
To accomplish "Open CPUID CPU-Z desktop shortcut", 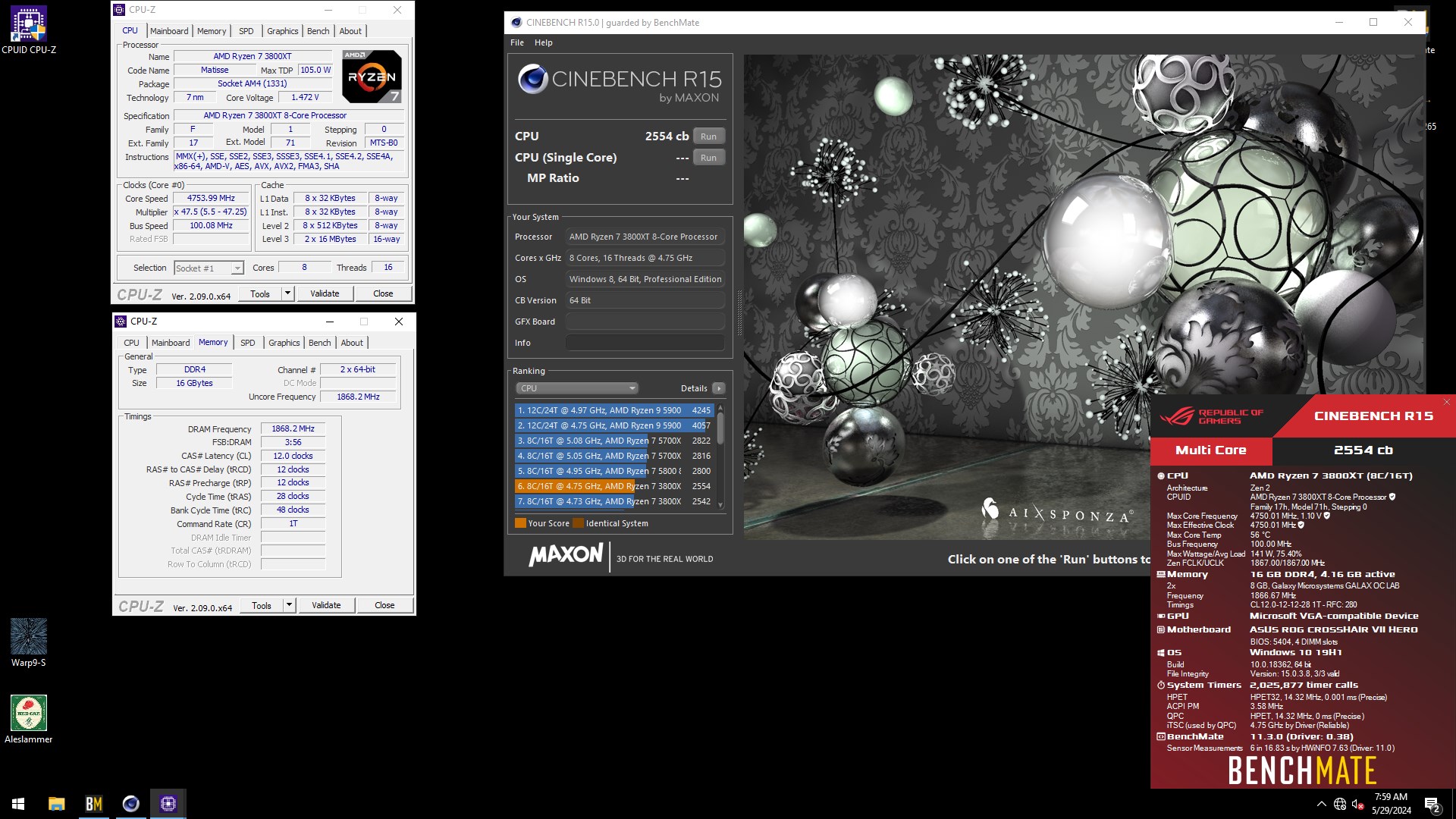I will tap(29, 30).
